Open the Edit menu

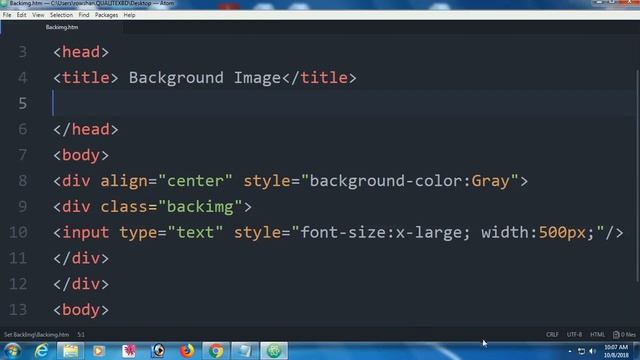point(22,15)
